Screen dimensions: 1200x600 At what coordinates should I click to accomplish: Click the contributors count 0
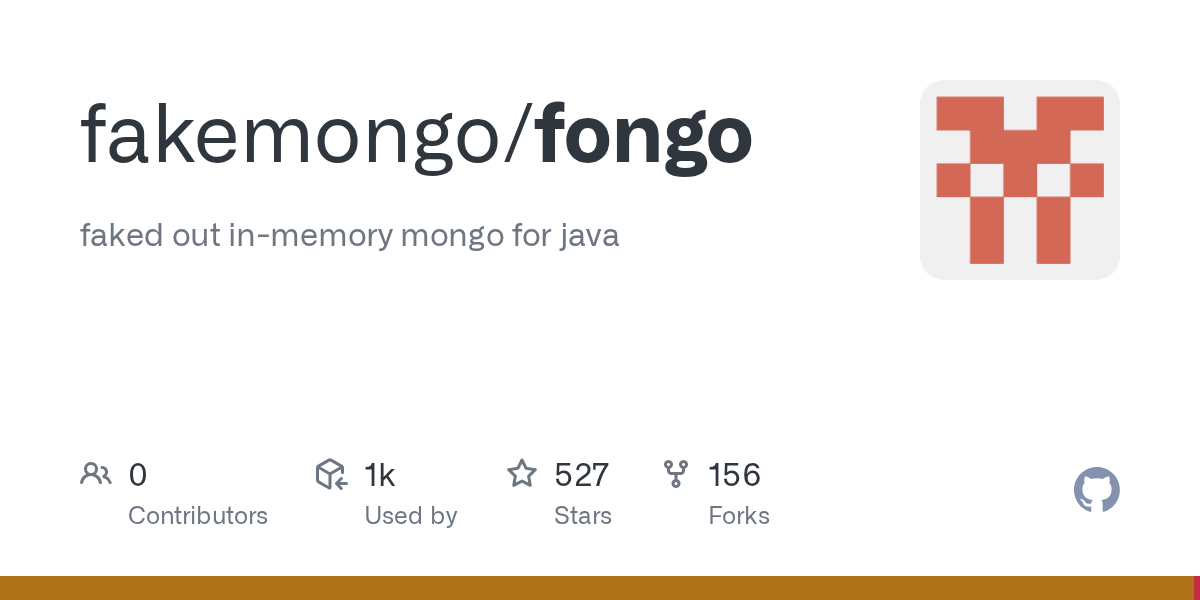[x=138, y=475]
